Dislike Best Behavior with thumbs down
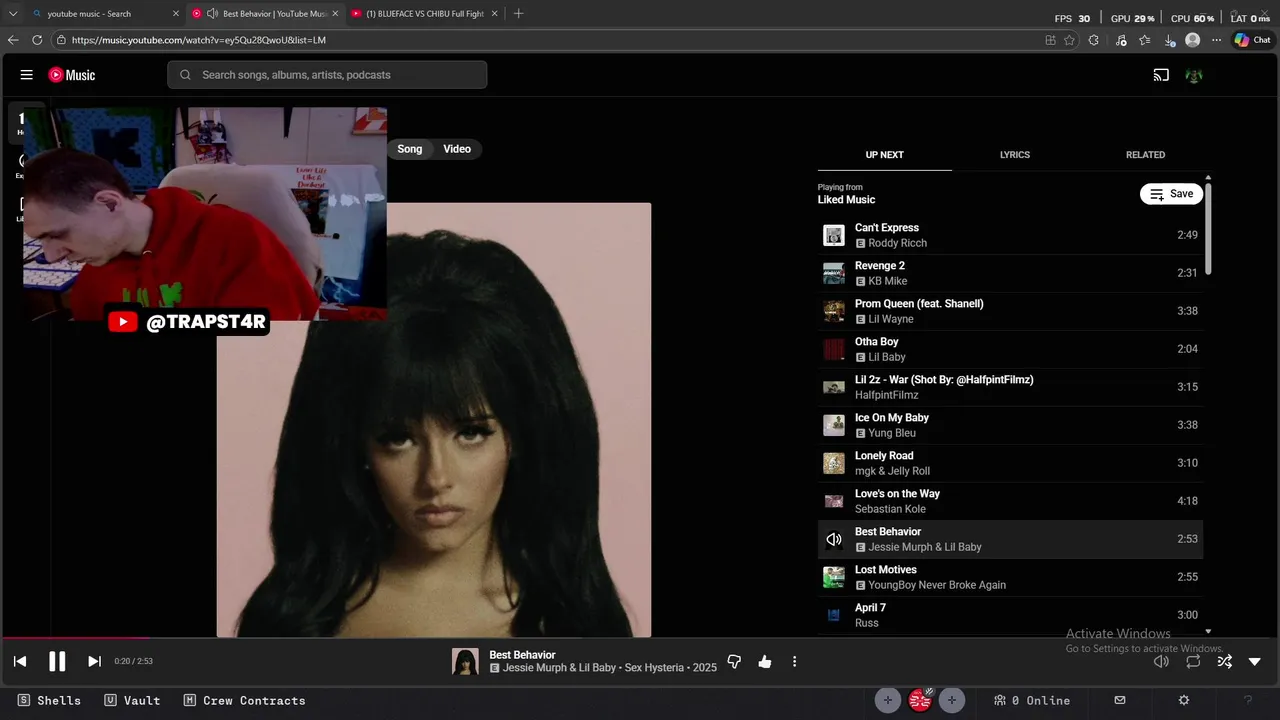The image size is (1280, 720). pos(734,662)
